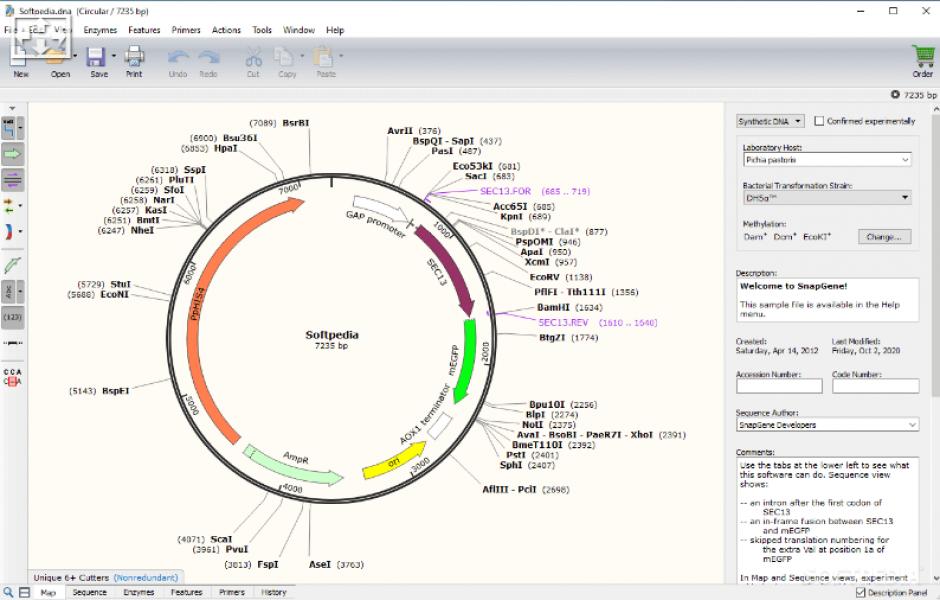This screenshot has width=940, height=600.
Task: Open the dropdown arrow beside Paste
Action: click(x=341, y=56)
